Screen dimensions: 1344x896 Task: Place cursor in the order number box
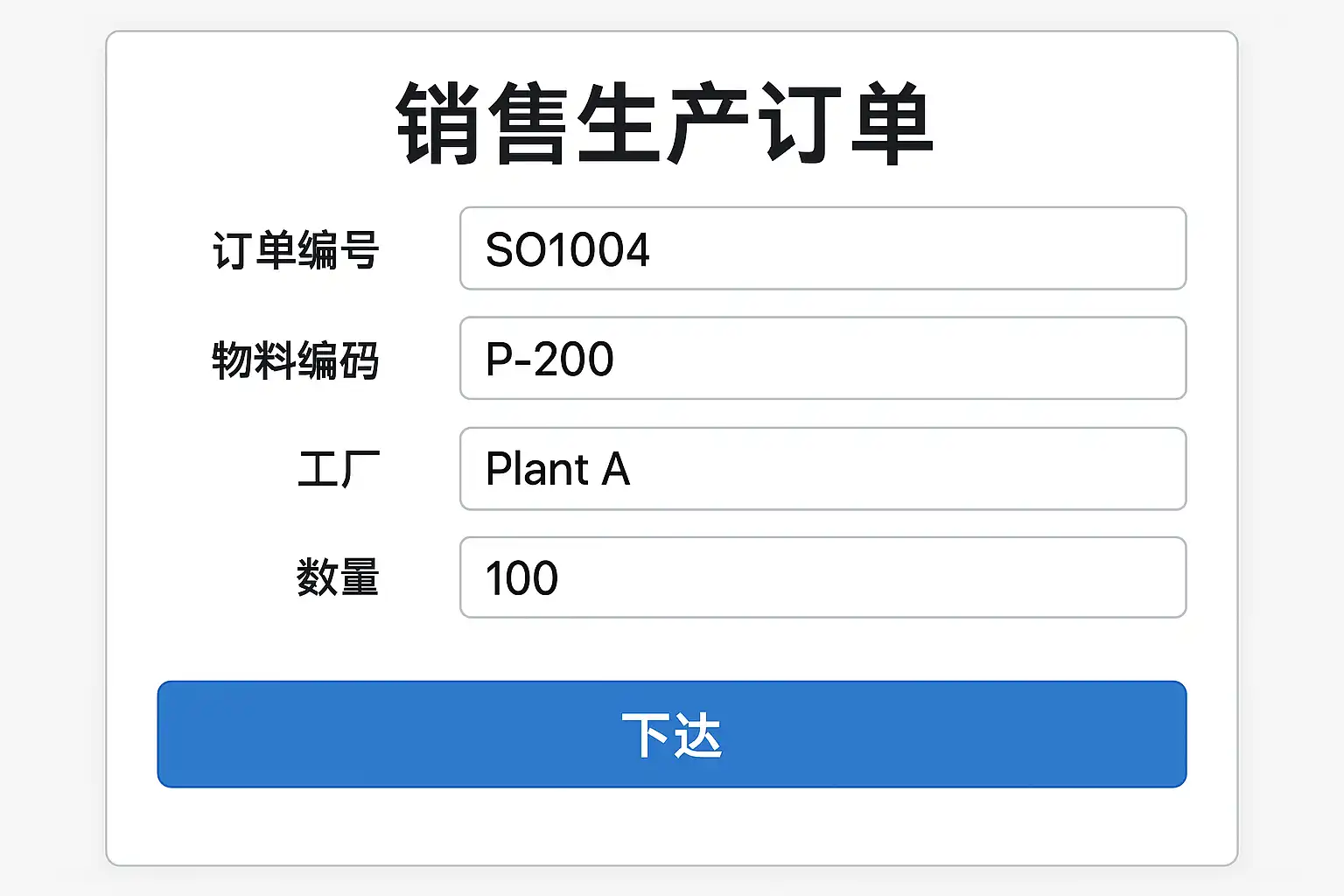pos(875,248)
